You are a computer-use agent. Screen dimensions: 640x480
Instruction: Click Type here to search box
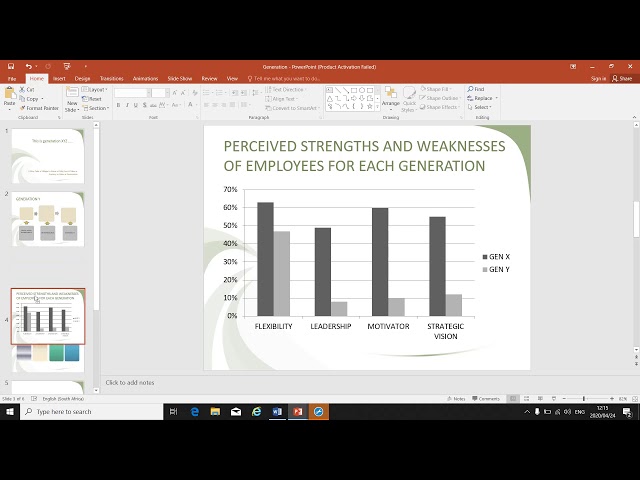[x=92, y=411]
